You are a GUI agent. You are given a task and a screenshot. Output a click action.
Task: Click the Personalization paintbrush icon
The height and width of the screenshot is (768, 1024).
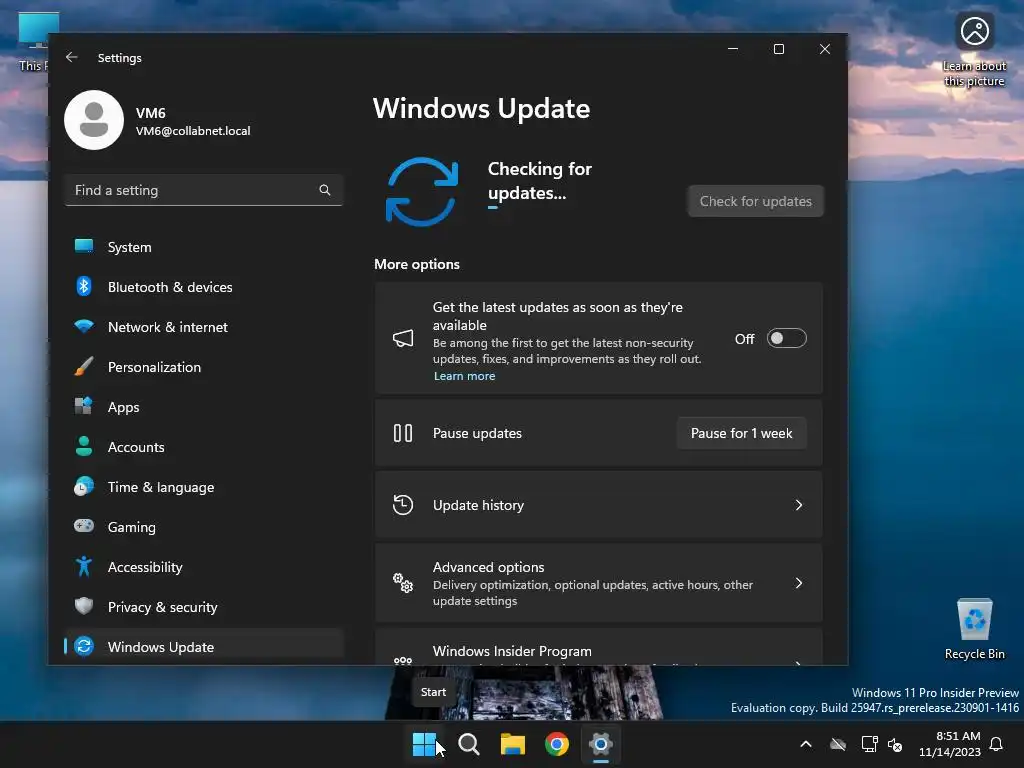(x=84, y=366)
